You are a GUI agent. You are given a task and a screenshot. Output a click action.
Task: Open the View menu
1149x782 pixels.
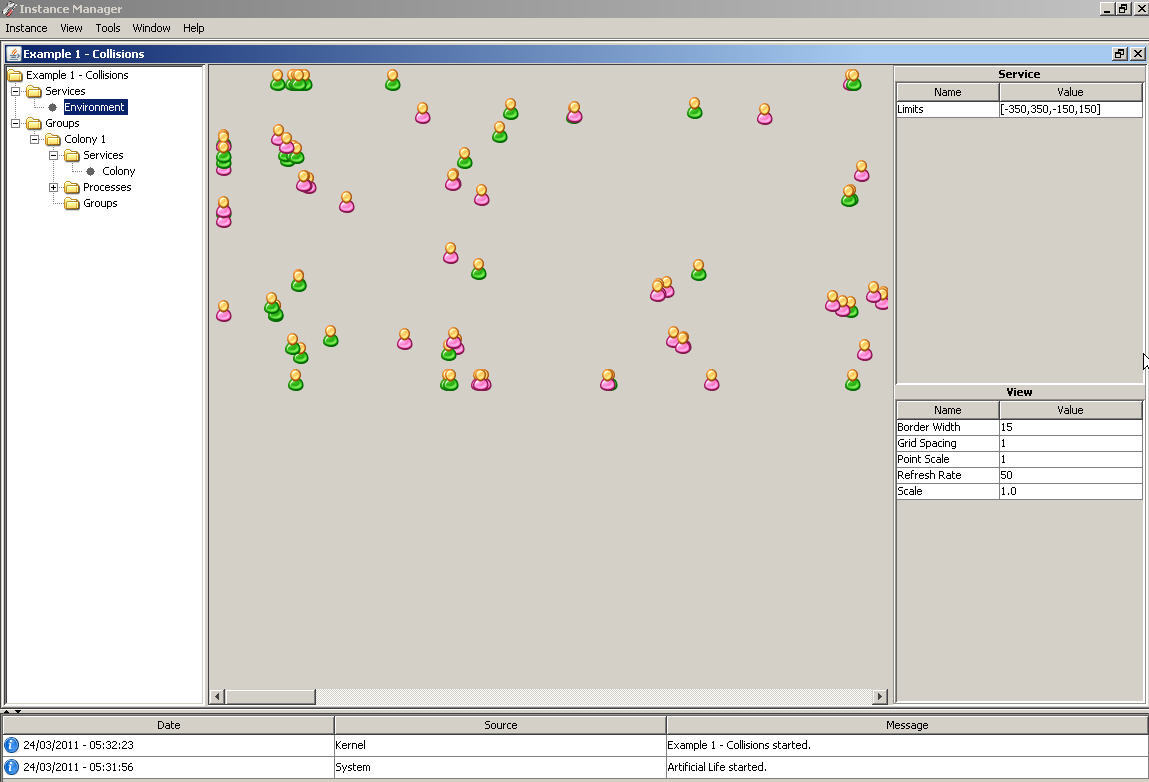[71, 28]
